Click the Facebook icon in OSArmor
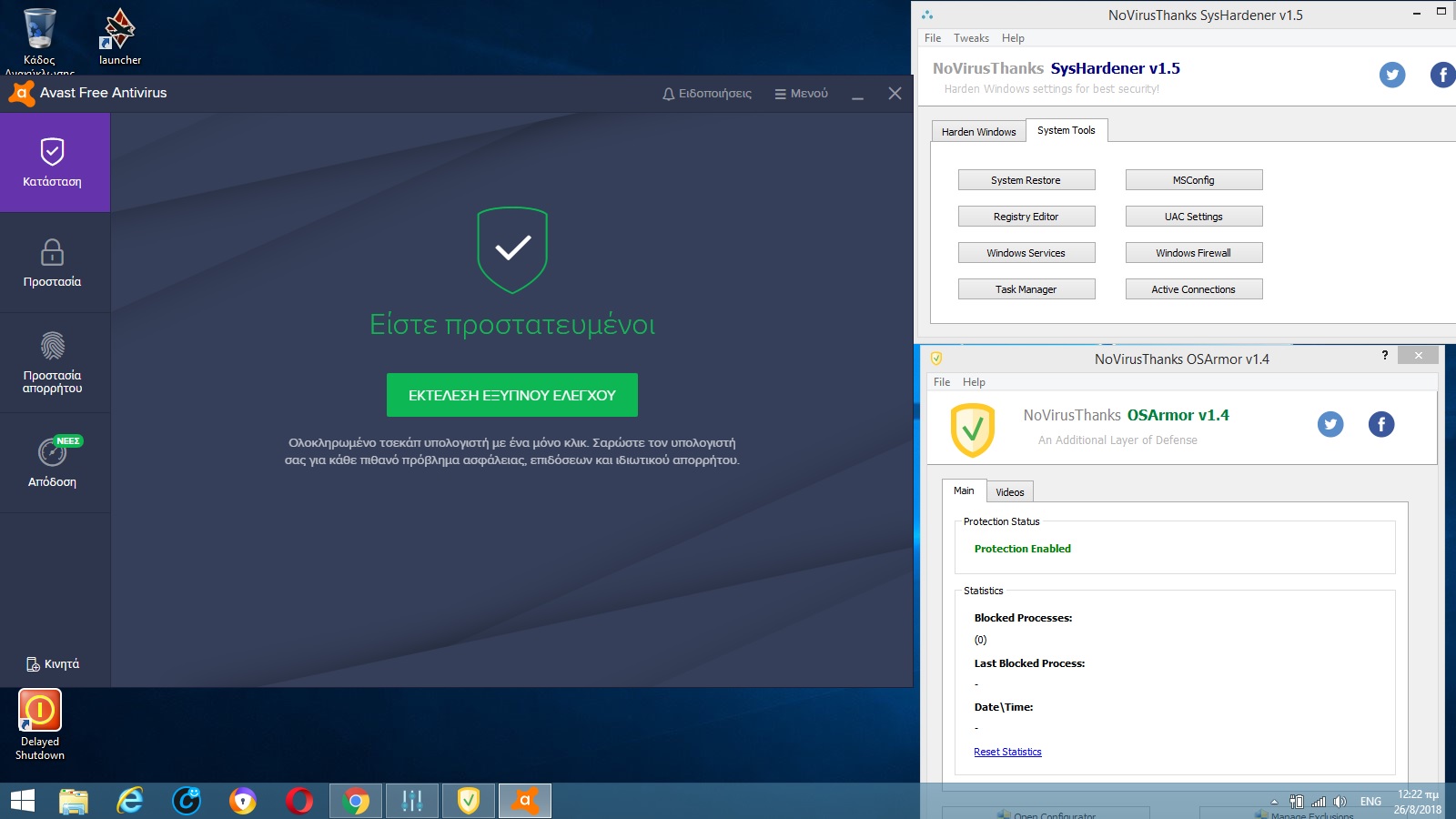1456x819 pixels. coord(1381,424)
